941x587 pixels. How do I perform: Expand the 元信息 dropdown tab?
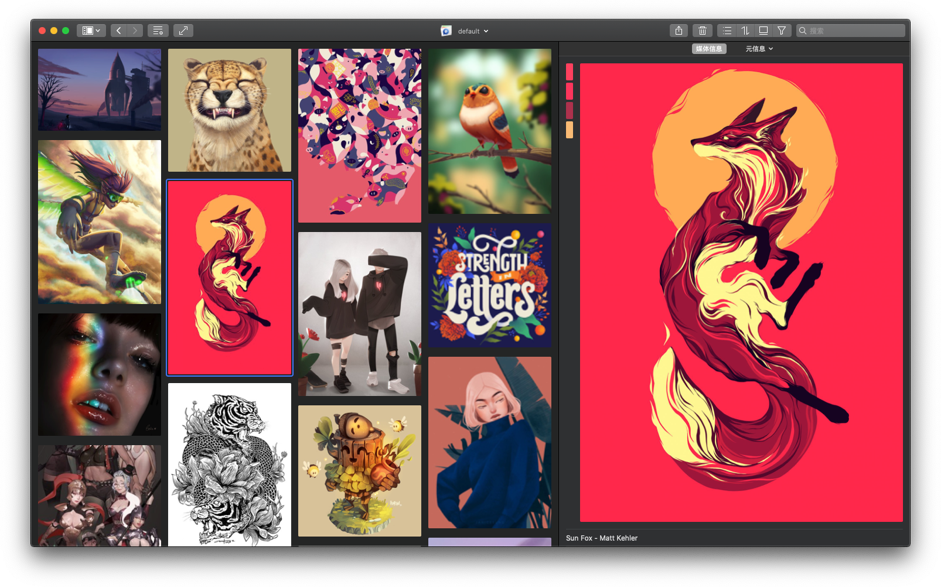[759, 49]
